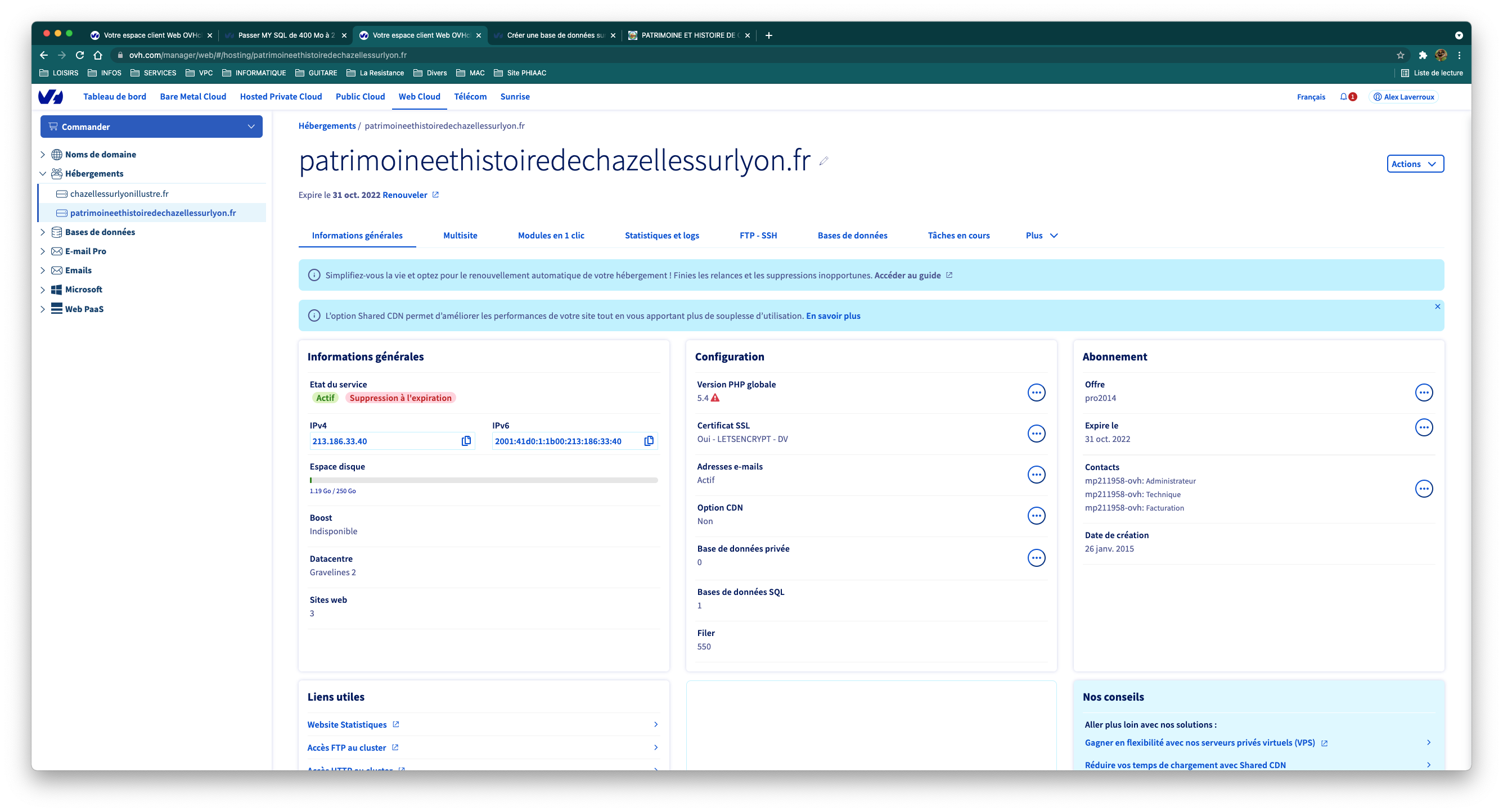Click the Renouveler link
The image size is (1503, 812).
point(404,195)
